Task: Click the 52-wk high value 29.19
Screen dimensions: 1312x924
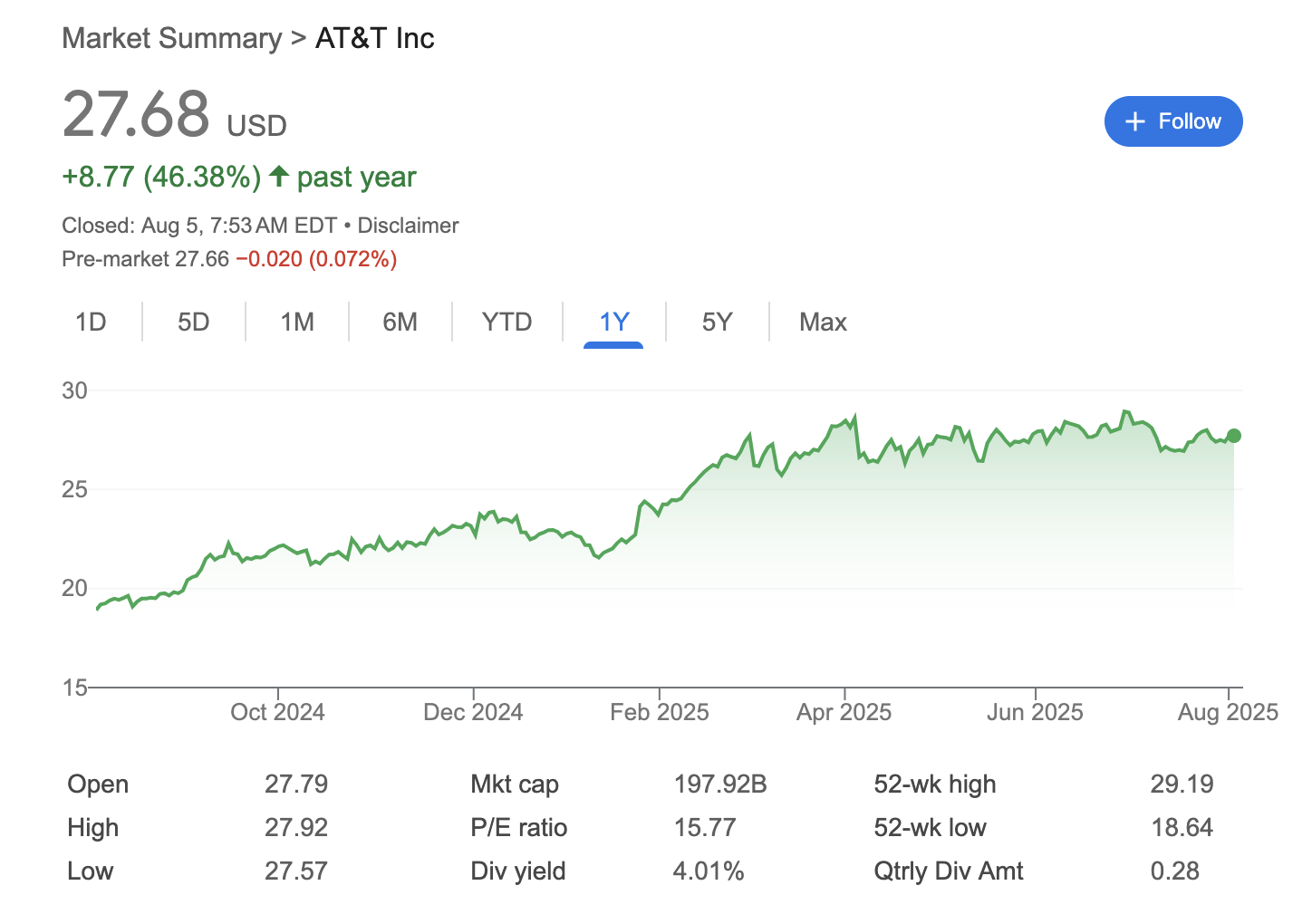Action: click(x=1182, y=784)
